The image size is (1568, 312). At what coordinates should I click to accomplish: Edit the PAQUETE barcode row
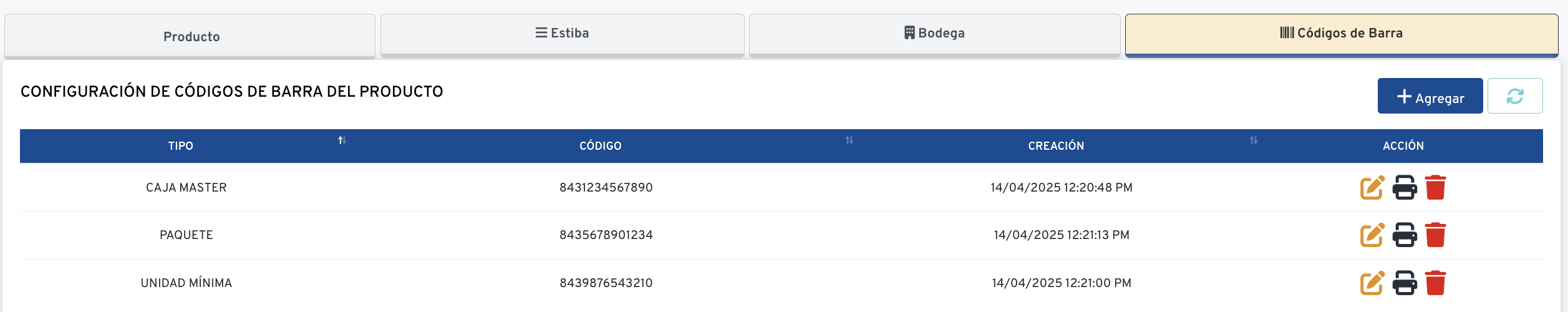(1372, 235)
